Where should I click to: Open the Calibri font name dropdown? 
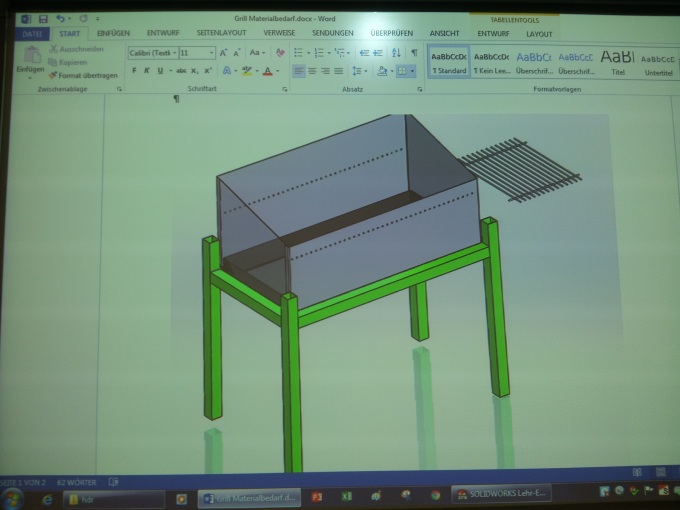(153, 53)
